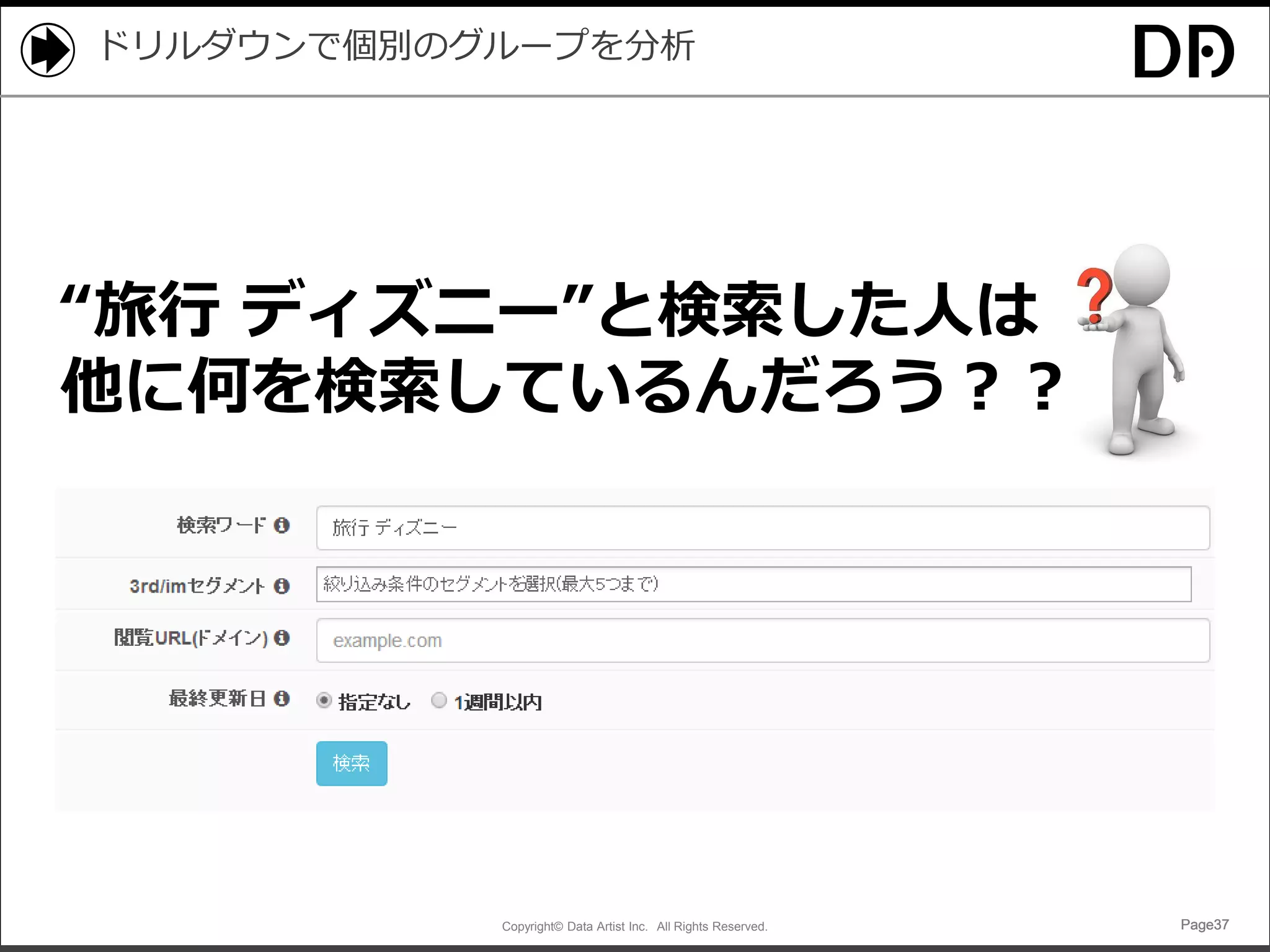
Task: Click the DA logo in the header
Action: (x=1184, y=51)
